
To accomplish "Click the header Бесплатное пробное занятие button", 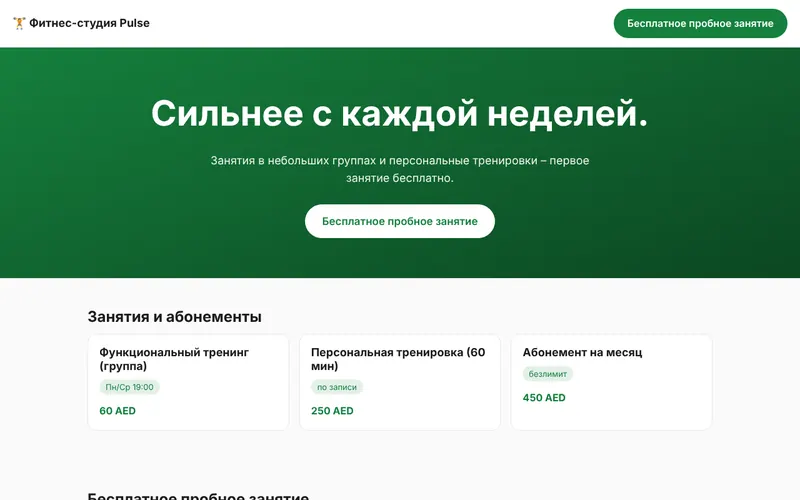I will tap(700, 23).
